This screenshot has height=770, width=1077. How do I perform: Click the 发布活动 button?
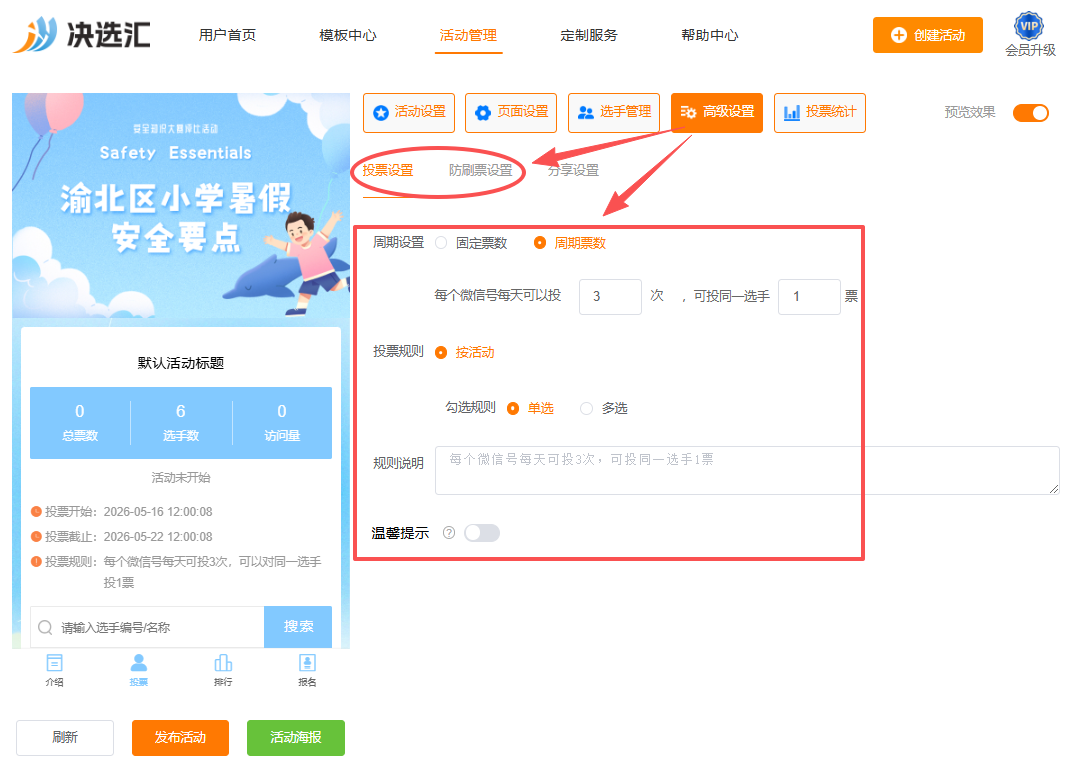[180, 738]
